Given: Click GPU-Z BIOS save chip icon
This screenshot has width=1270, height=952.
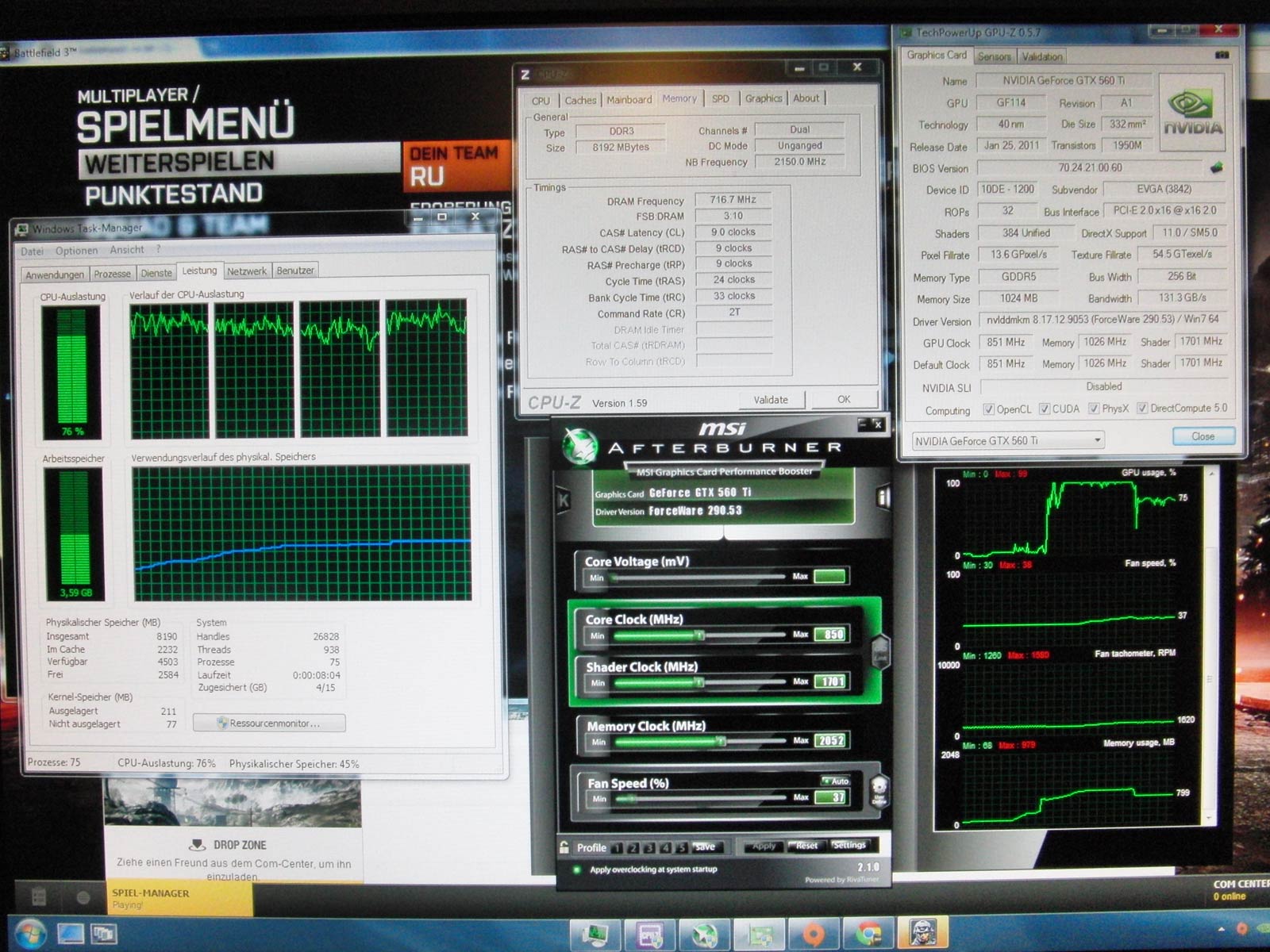Looking at the screenshot, I should [x=1216, y=167].
